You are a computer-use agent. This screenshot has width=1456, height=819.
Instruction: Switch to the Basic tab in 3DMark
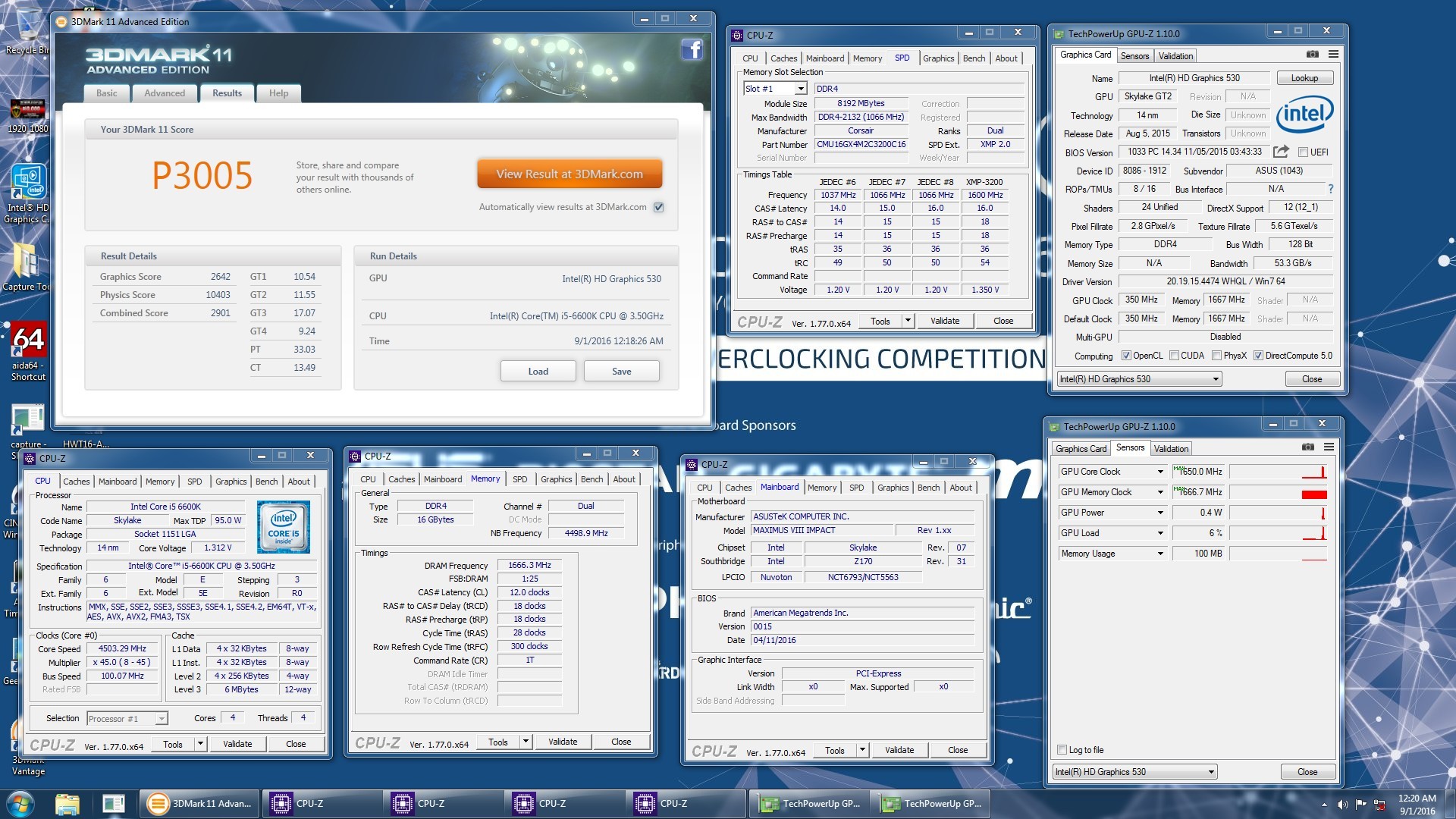pos(107,93)
